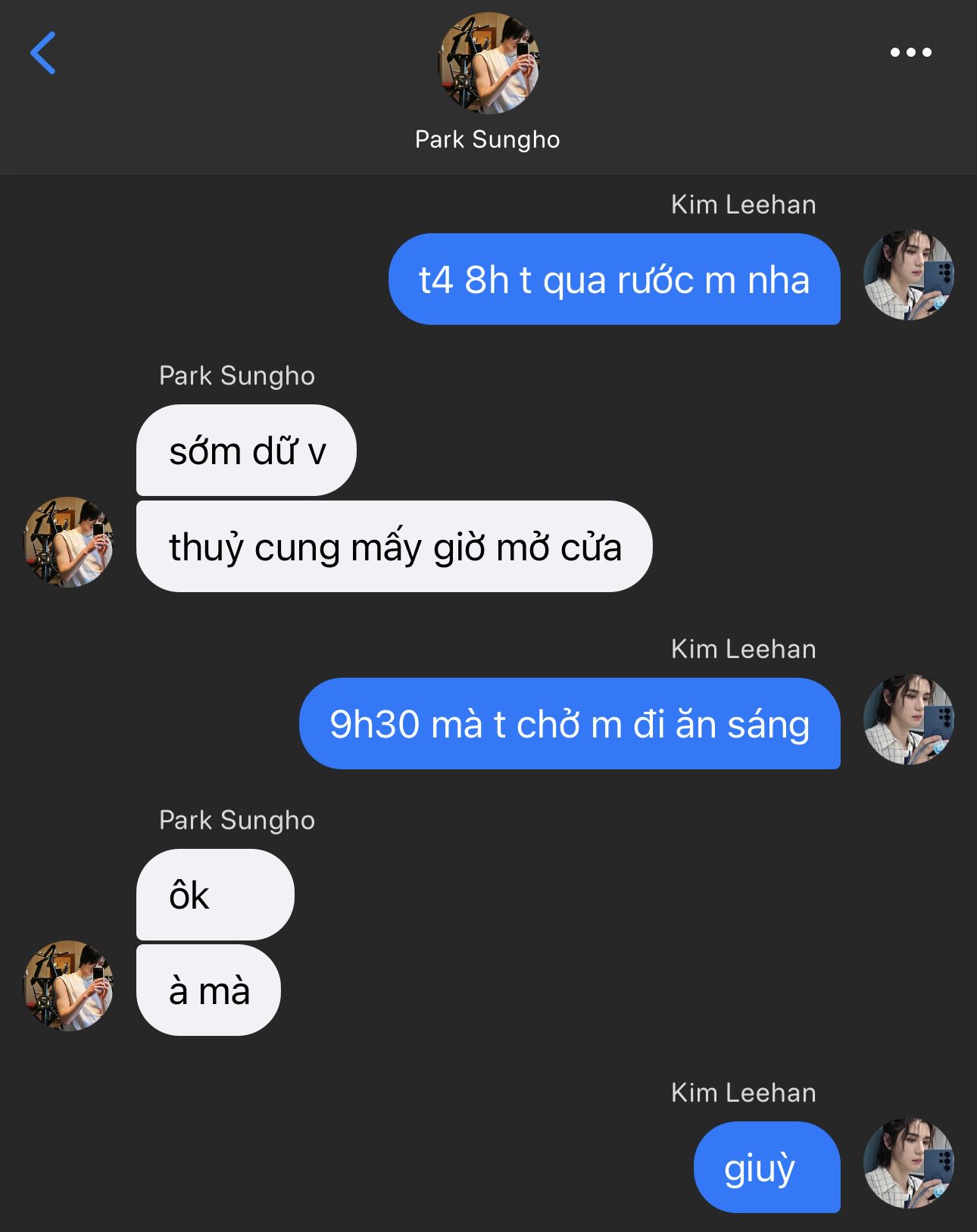Select the message "t4 8h t qua rước m nha"
This screenshot has width=977, height=1232.
pyautogui.click(x=614, y=279)
